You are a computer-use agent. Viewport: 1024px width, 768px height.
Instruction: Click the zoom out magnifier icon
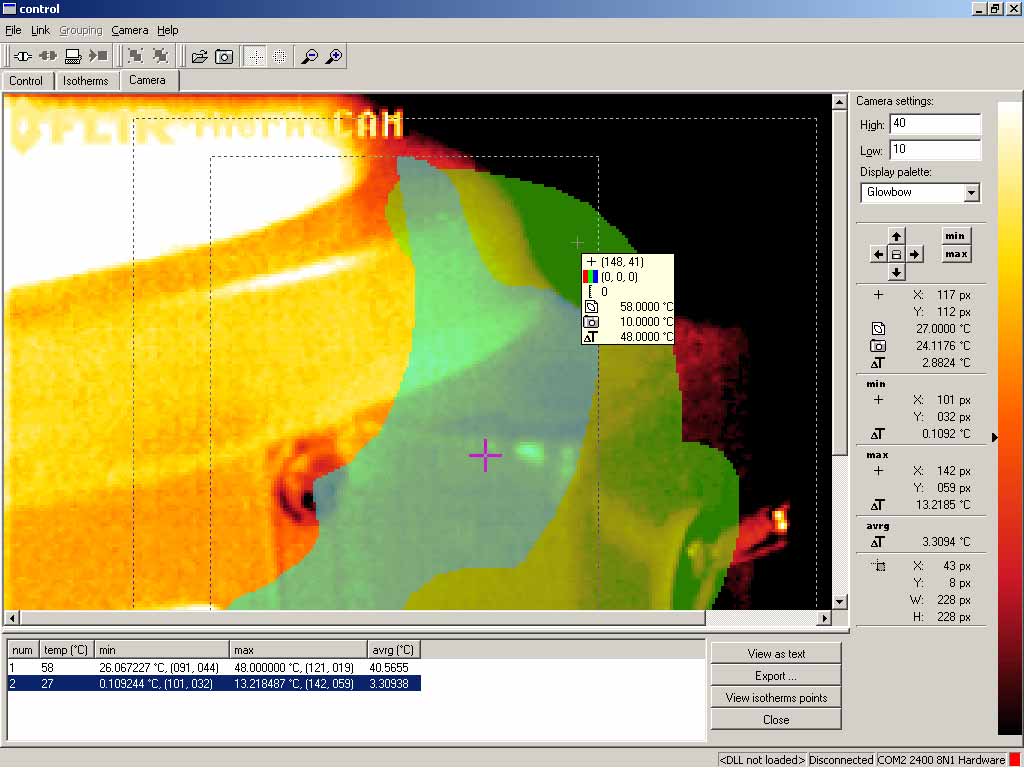(310, 57)
